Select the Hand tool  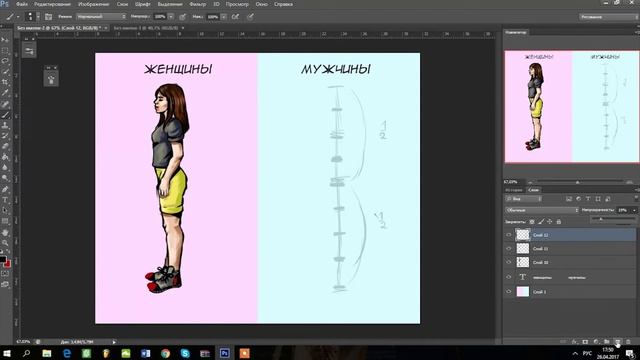[x=5, y=232]
